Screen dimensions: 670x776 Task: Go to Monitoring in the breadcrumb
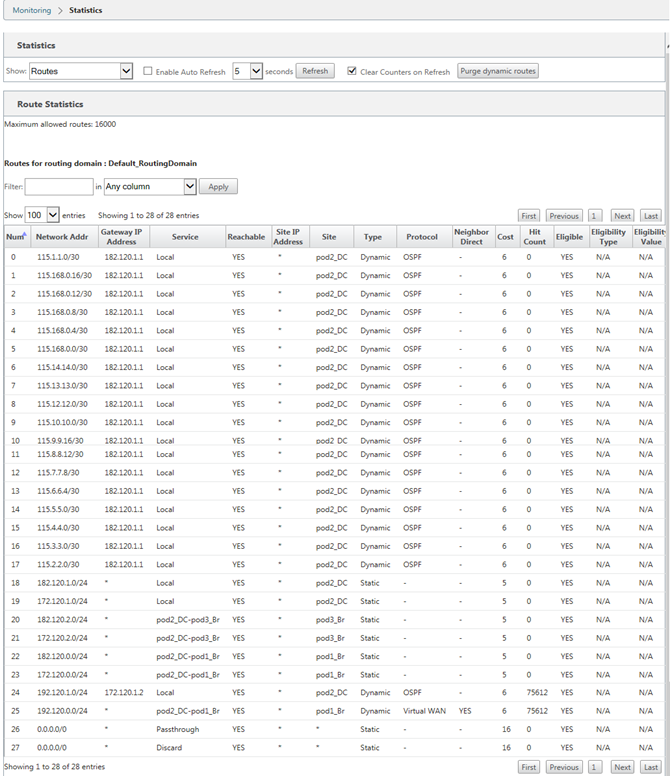[32, 10]
